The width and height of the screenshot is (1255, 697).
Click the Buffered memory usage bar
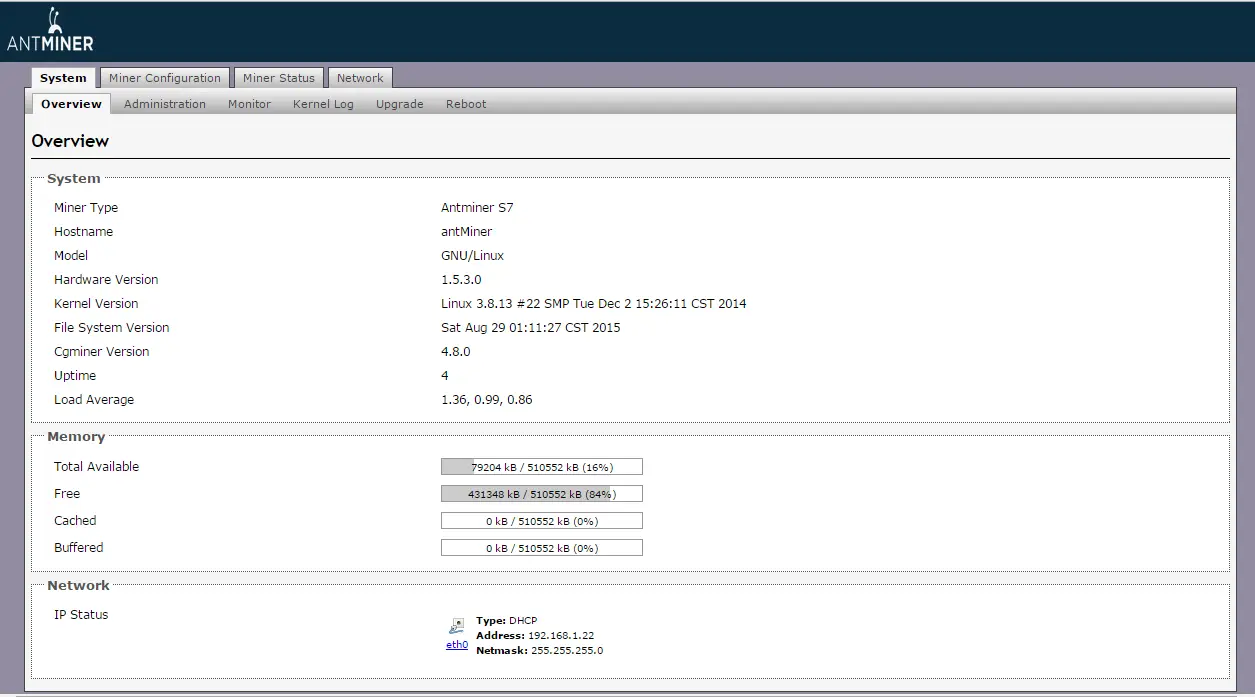pos(542,548)
